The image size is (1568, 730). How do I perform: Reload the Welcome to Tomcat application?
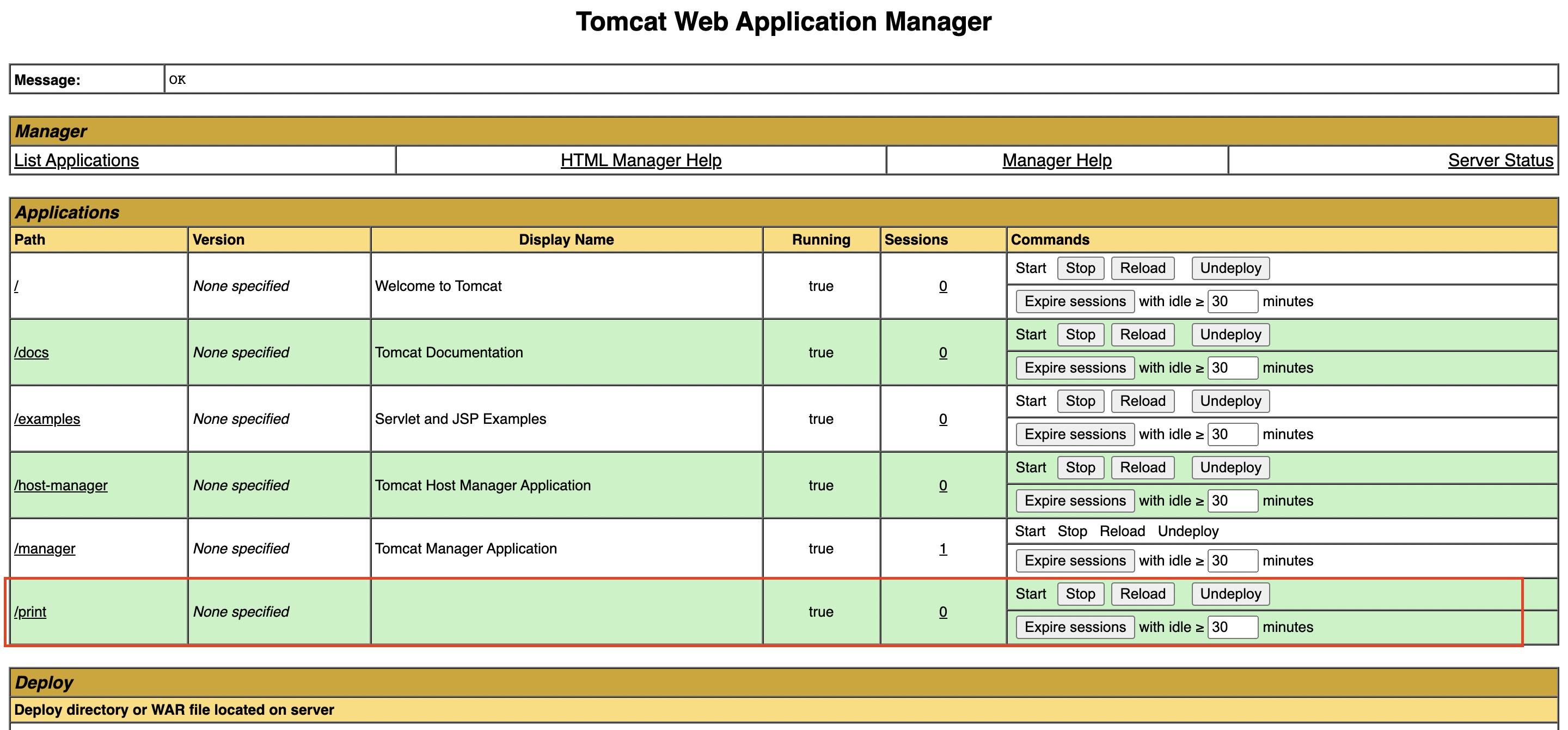[1143, 268]
